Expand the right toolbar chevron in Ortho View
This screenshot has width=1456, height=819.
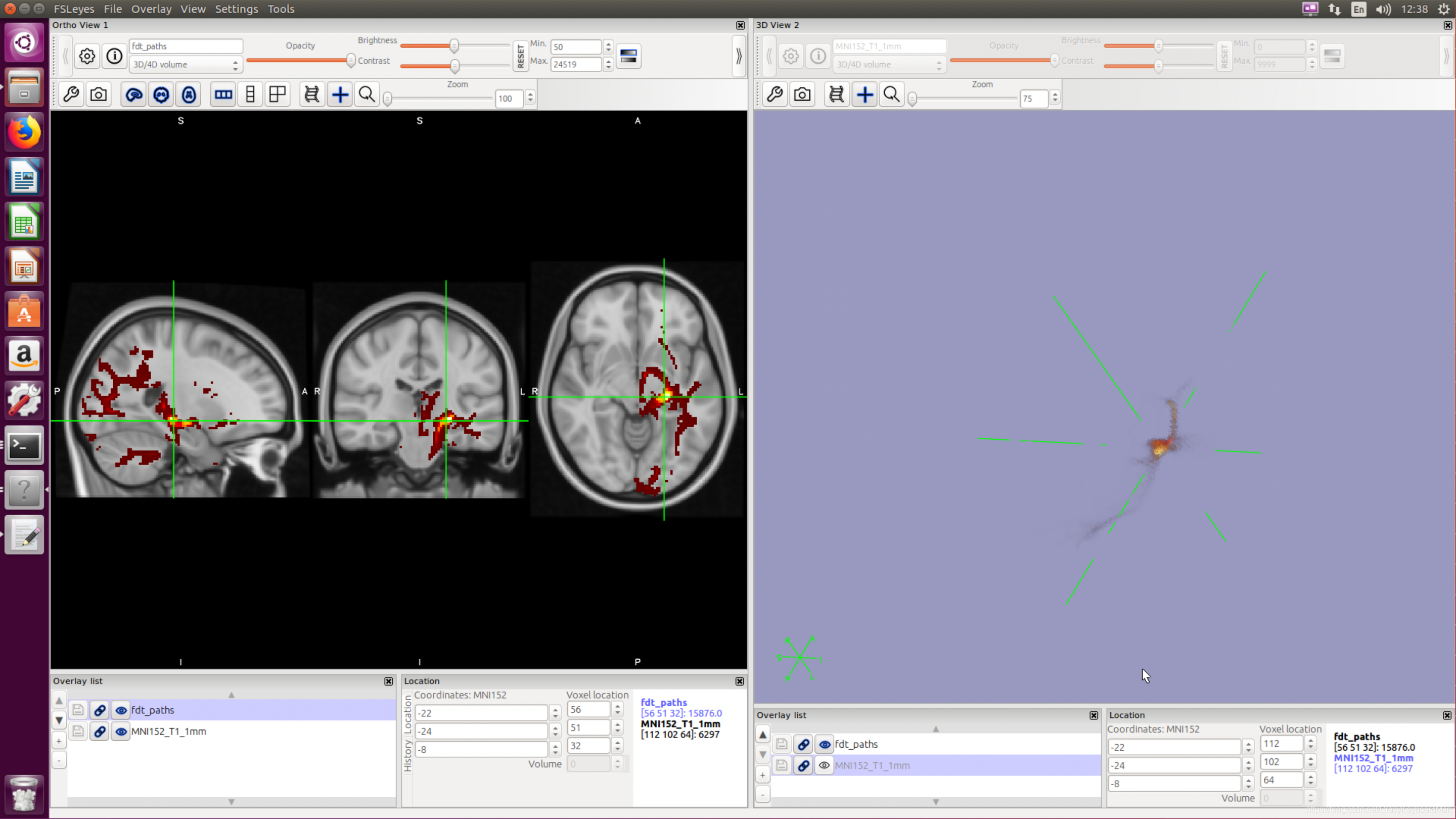pos(738,56)
